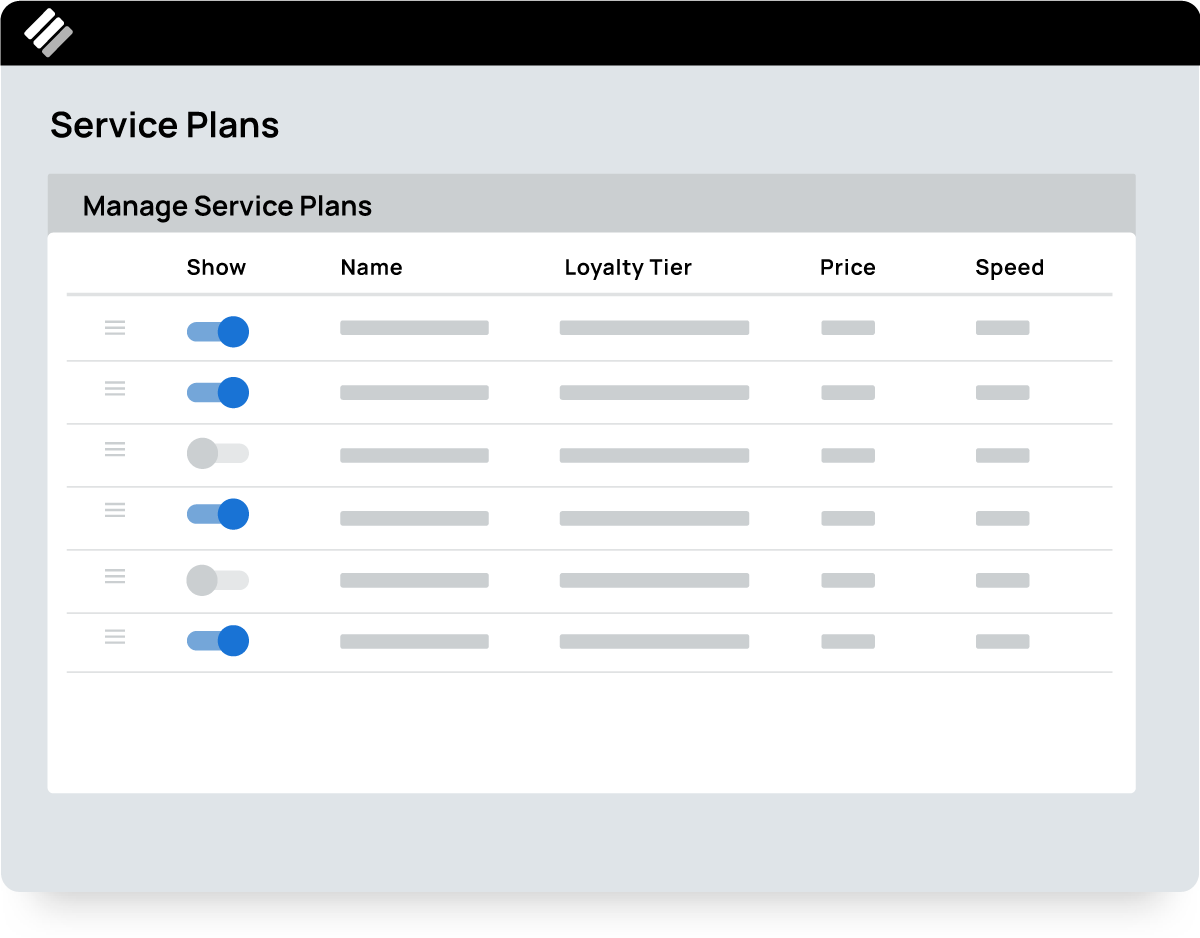Click the drag handle on the second row
Viewport: 1200px width, 938px height.
click(115, 389)
